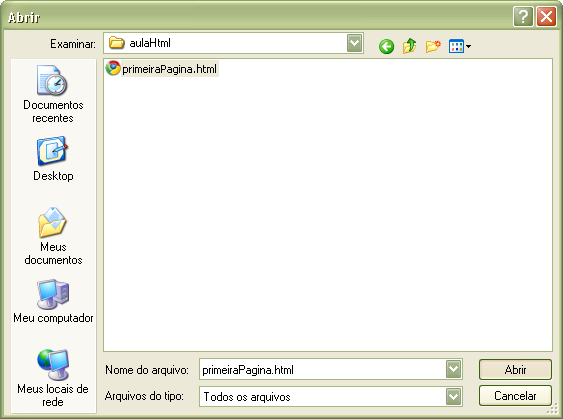Click the Abrir button
The width and height of the screenshot is (563, 419).
click(x=515, y=369)
